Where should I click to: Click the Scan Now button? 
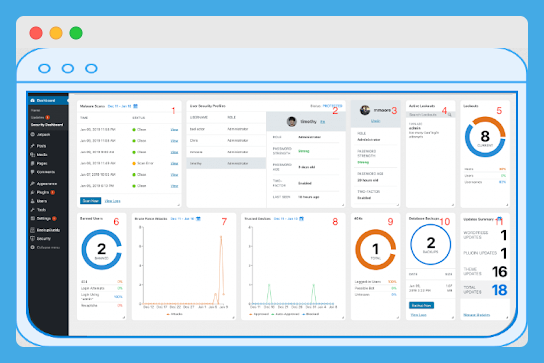(91, 201)
